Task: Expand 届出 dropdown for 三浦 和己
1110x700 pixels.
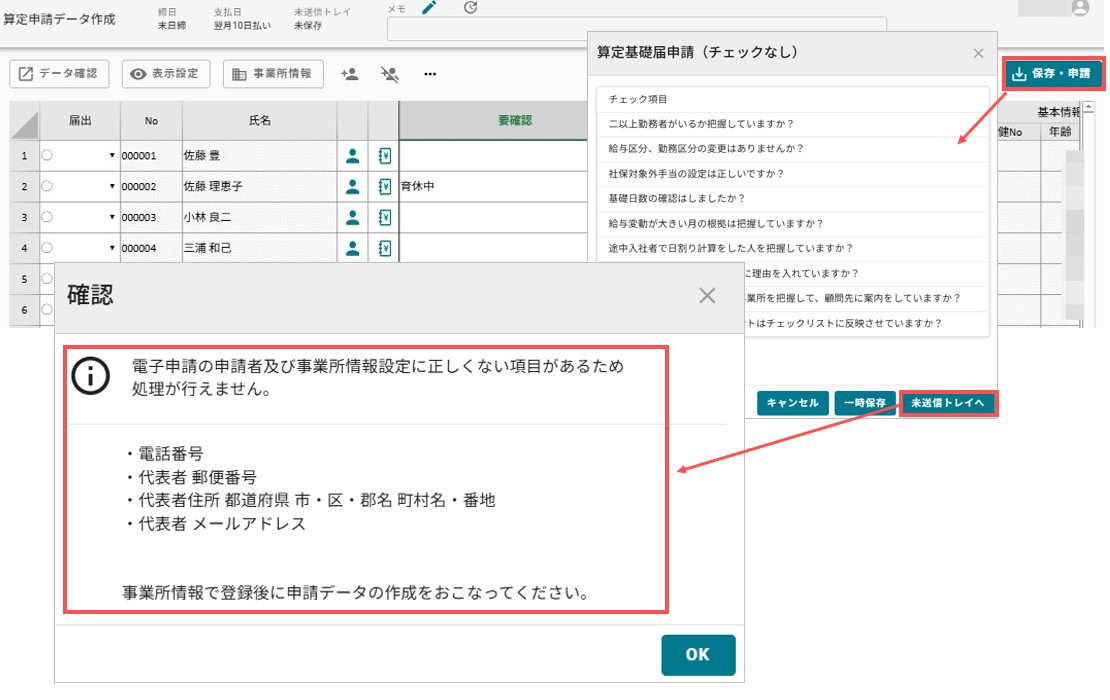Action: tap(112, 248)
